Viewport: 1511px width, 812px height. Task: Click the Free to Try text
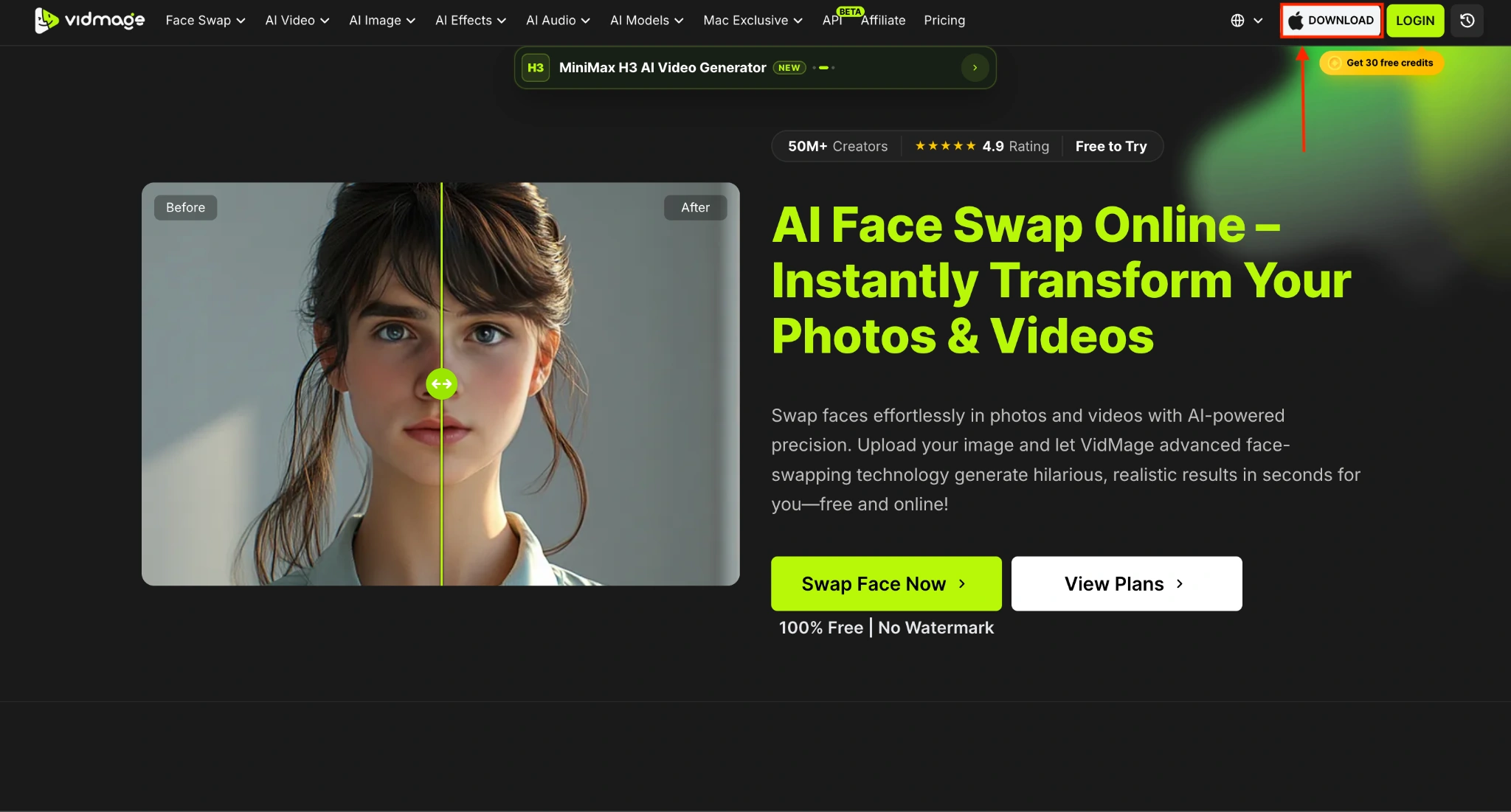[x=1111, y=146]
